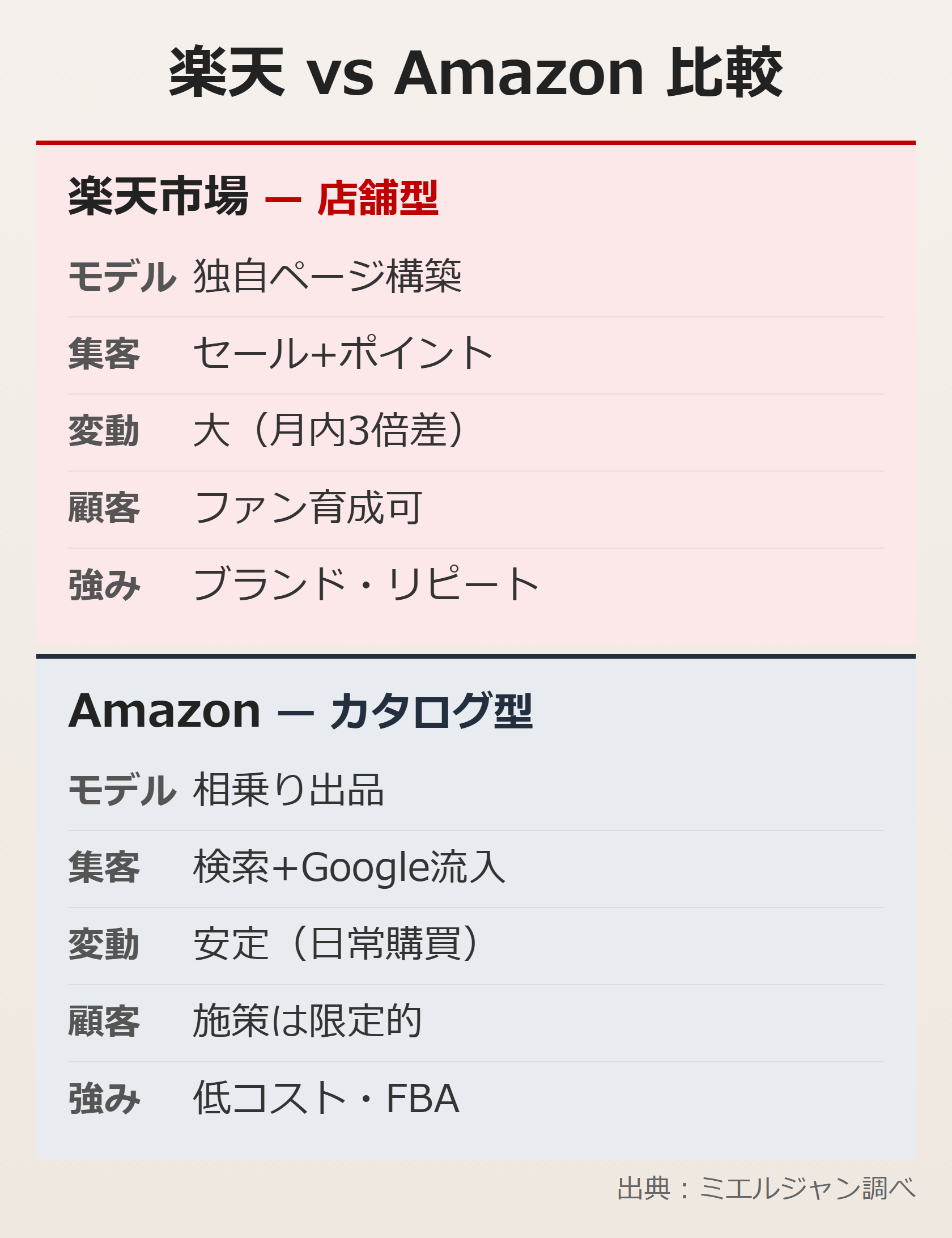The width and height of the screenshot is (952, 1238).
Task: Click the 検索+Google流入 row value
Action: click(349, 867)
